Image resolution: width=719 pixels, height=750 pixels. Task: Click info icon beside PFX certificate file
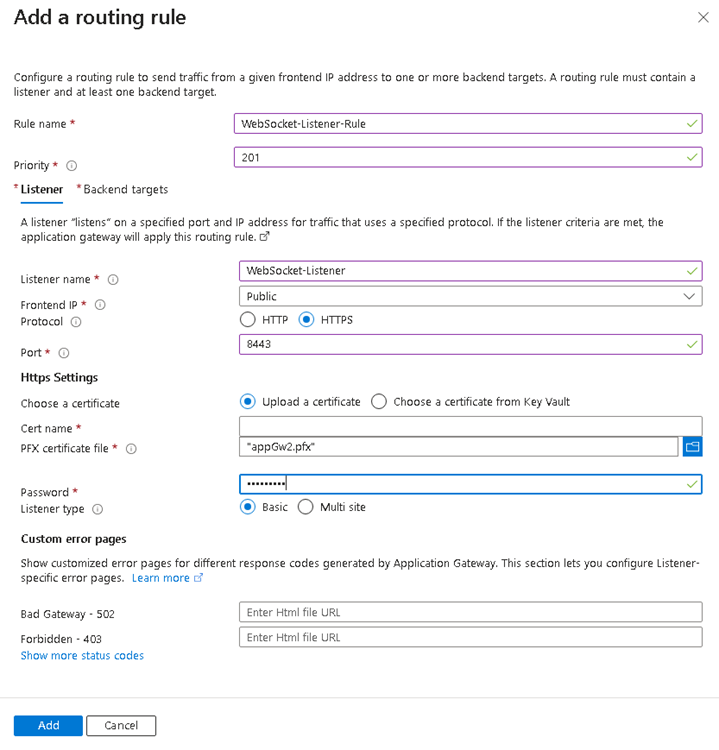tap(131, 449)
